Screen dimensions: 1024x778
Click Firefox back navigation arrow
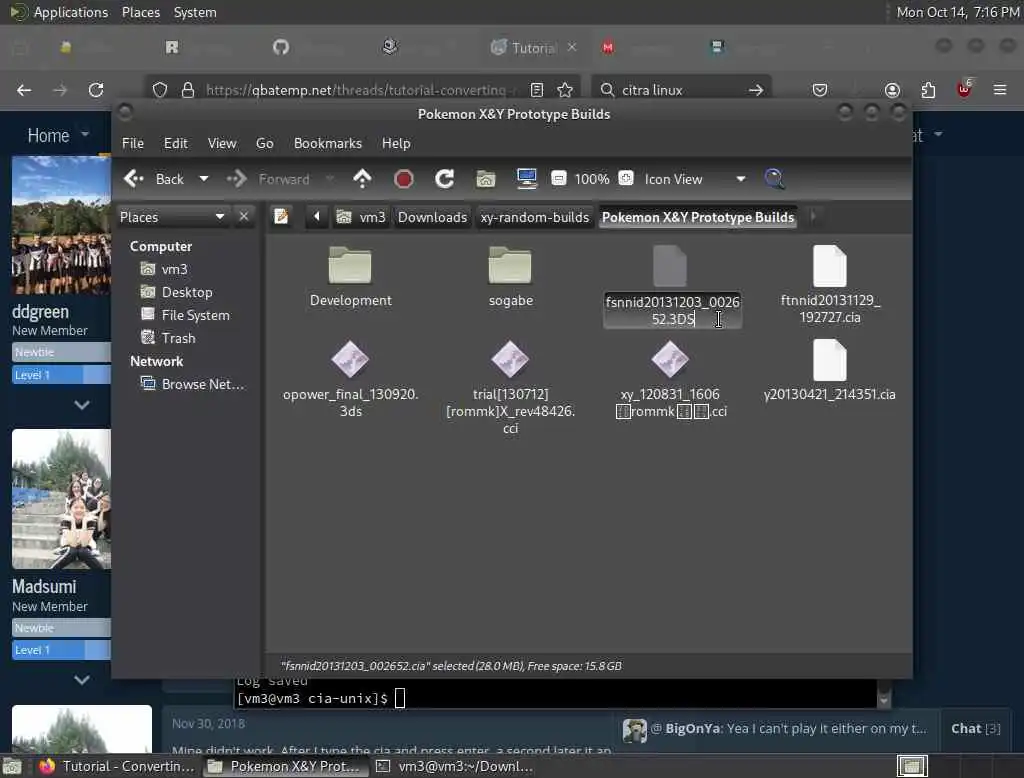coord(24,90)
